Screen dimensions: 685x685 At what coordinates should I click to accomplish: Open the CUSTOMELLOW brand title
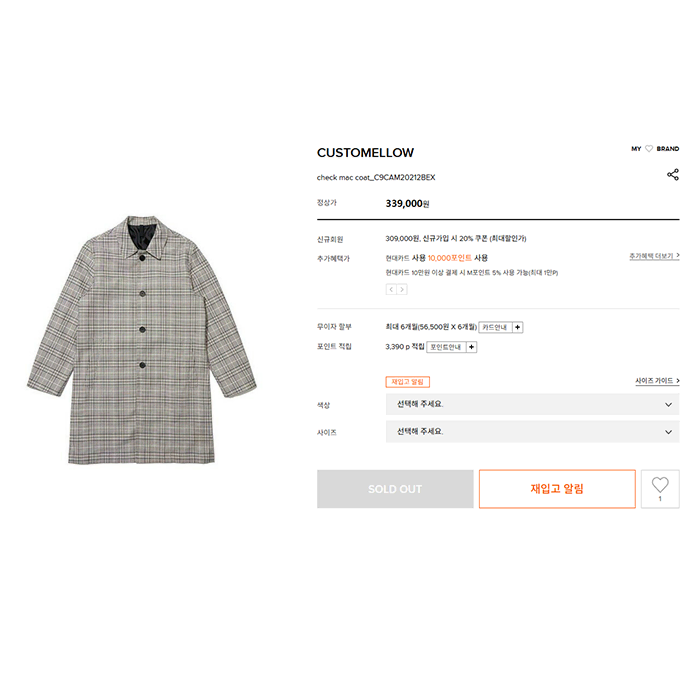365,152
